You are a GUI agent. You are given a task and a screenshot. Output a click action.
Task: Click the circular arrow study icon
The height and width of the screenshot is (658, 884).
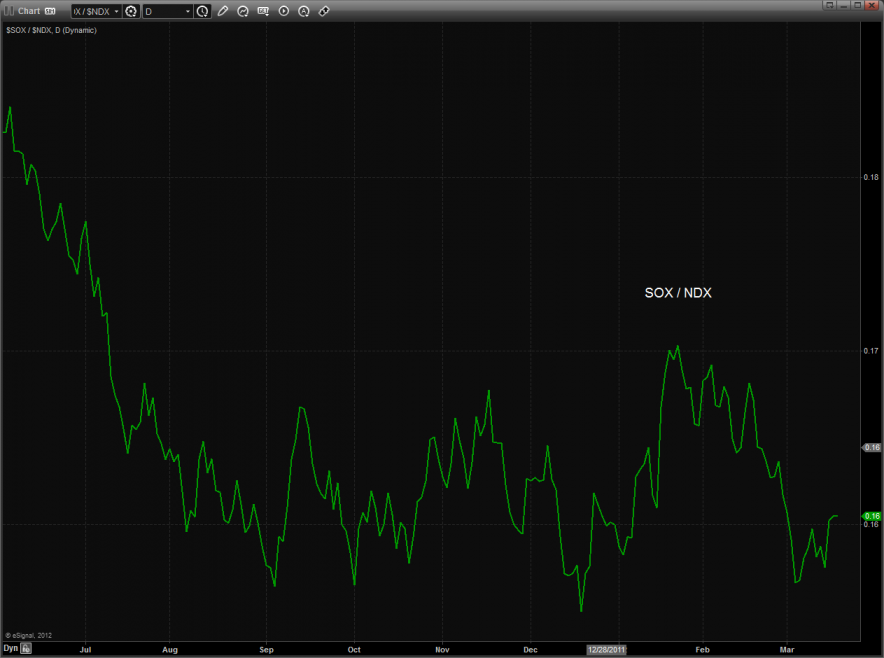[x=243, y=11]
